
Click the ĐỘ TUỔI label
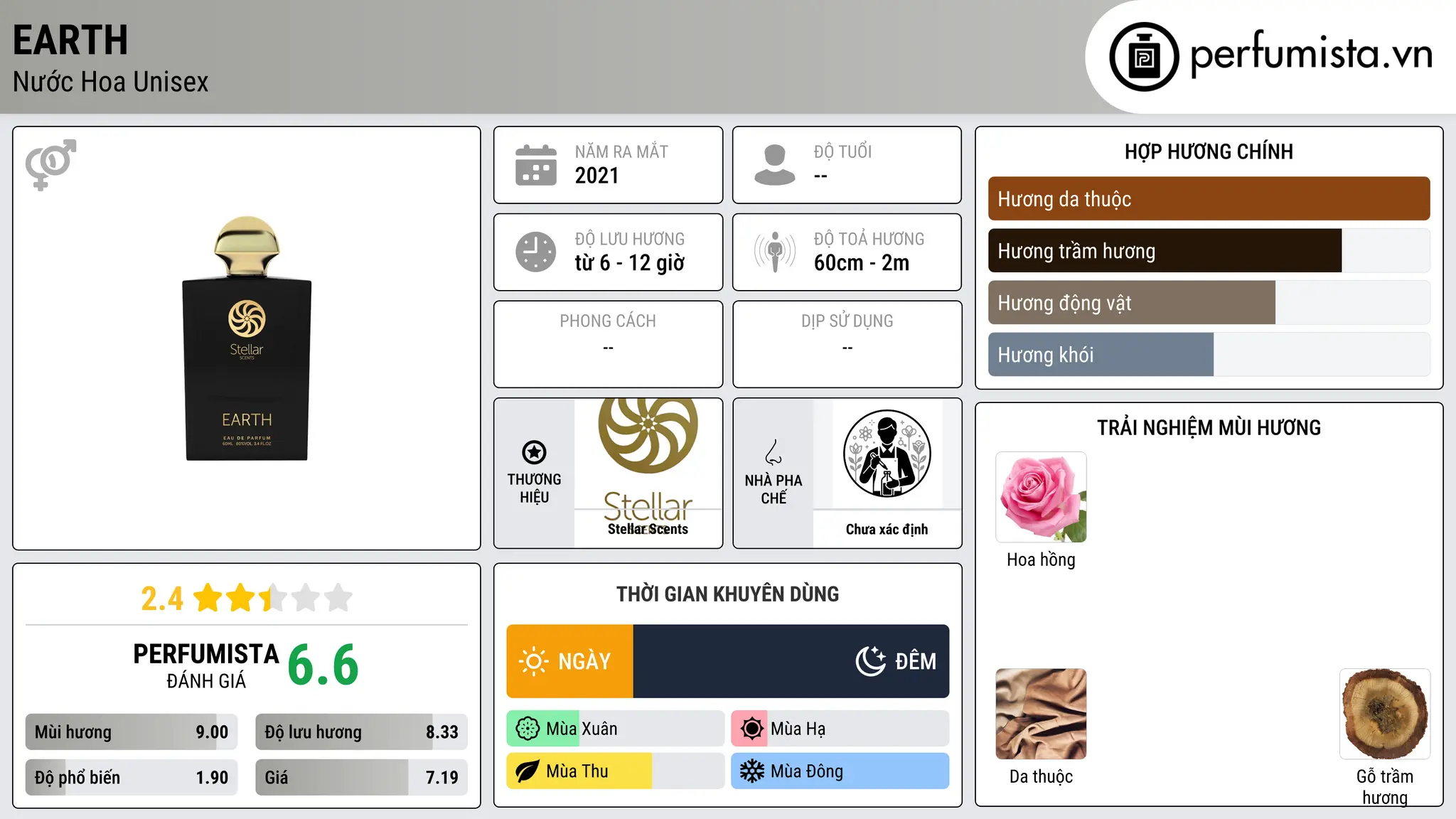tap(842, 151)
